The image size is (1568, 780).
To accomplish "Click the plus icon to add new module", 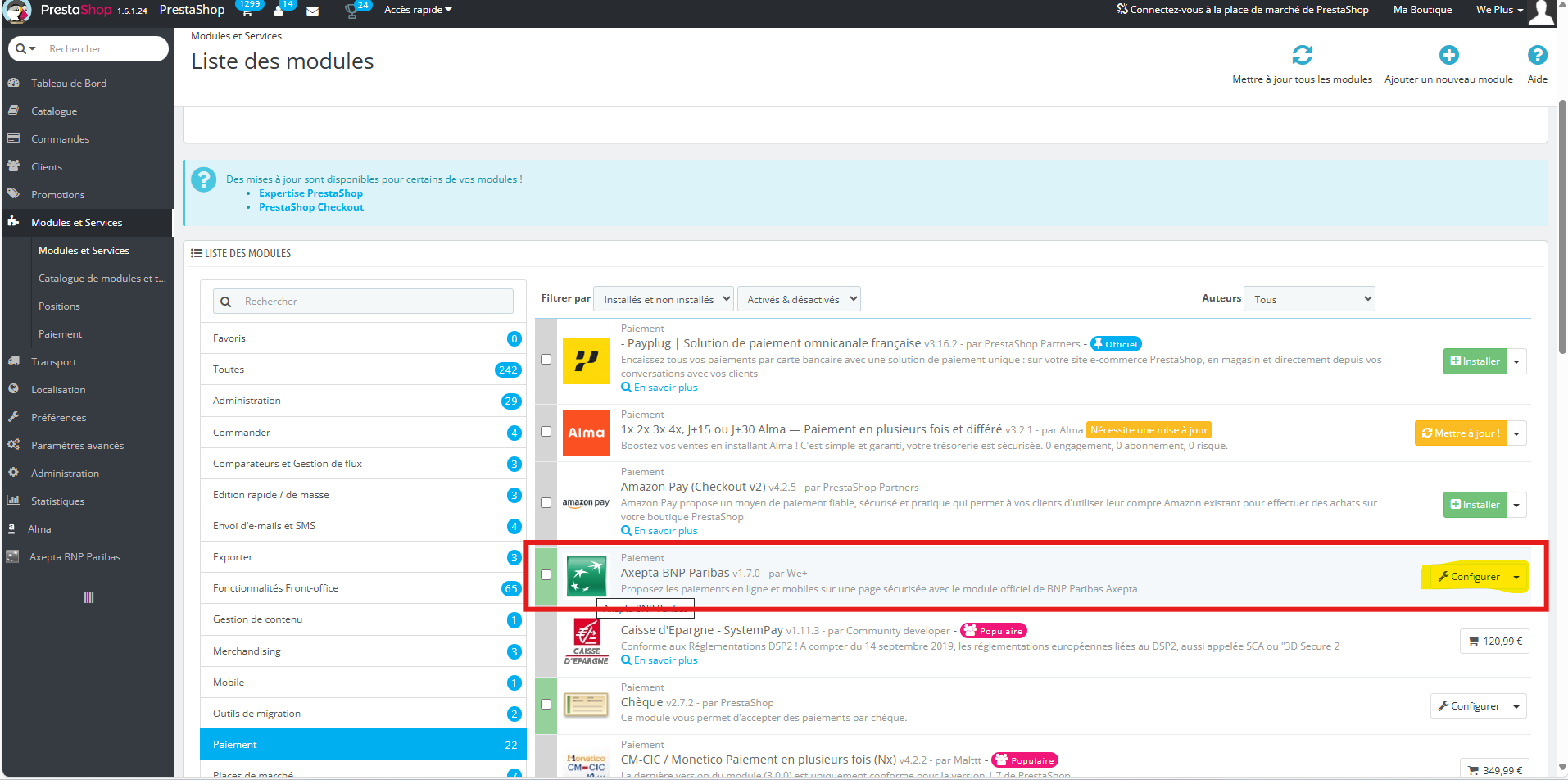I will pyautogui.click(x=1448, y=55).
